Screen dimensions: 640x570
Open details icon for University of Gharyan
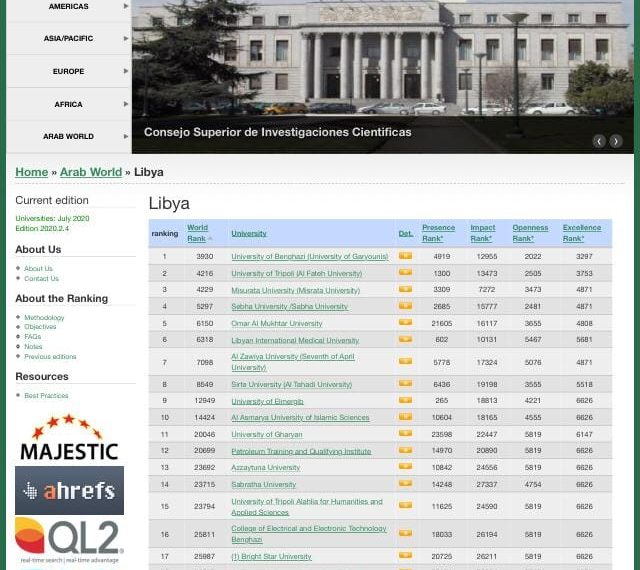click(405, 434)
